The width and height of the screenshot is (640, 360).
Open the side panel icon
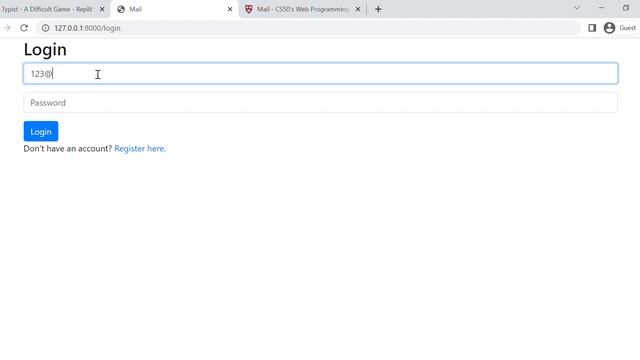pos(592,28)
